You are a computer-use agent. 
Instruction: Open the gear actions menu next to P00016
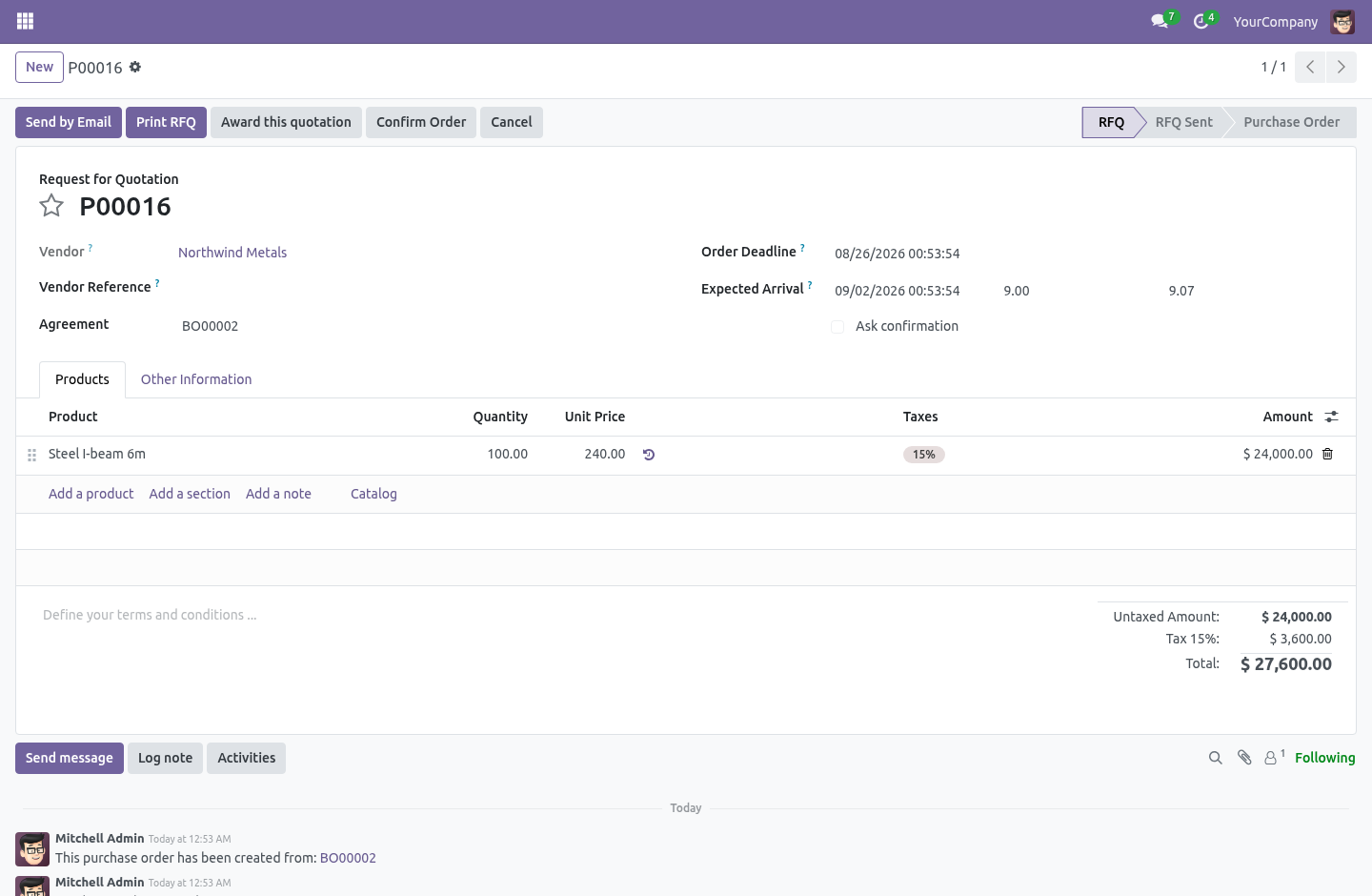tap(135, 67)
